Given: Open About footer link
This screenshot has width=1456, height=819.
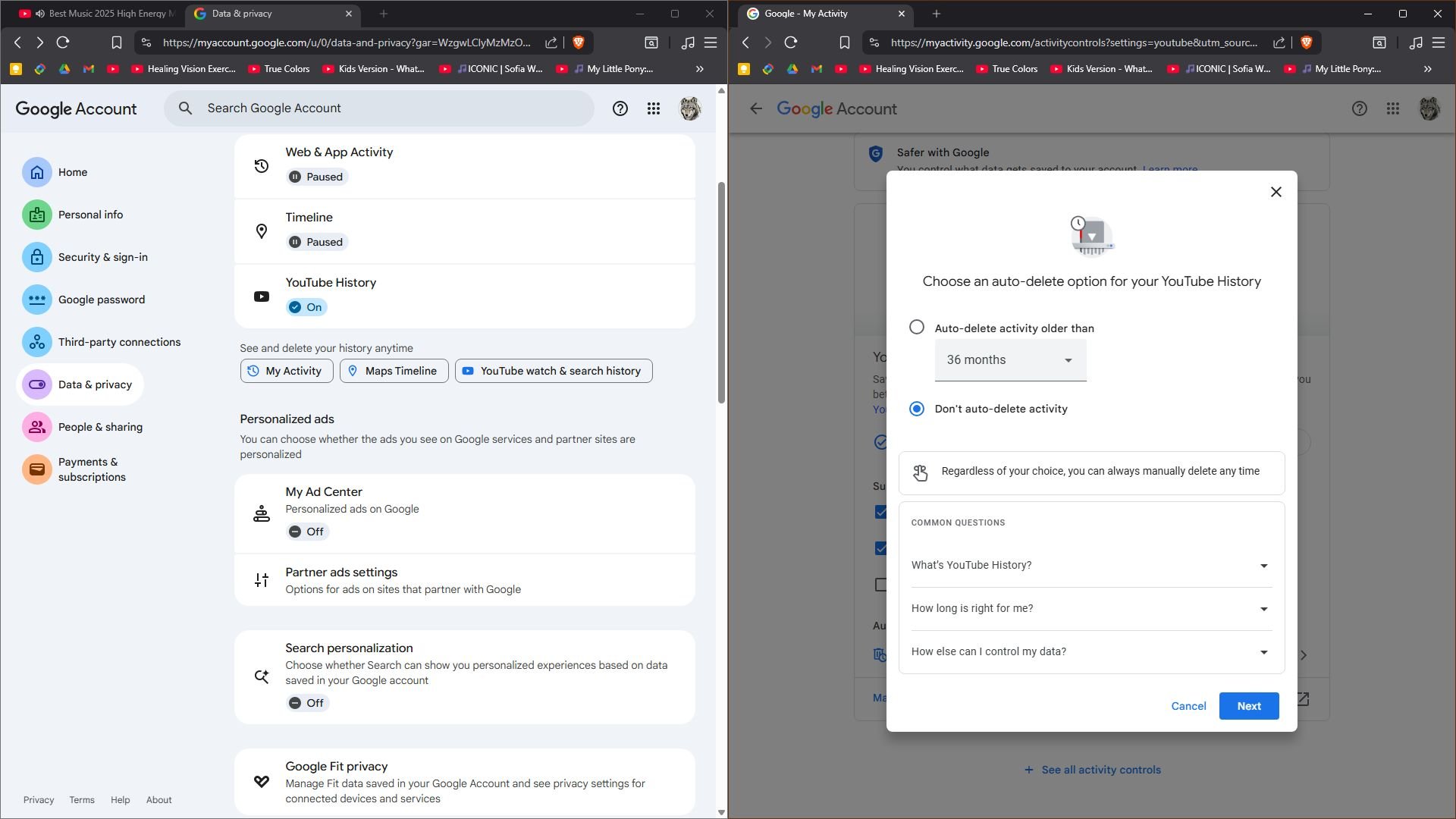Looking at the screenshot, I should pos(159,800).
